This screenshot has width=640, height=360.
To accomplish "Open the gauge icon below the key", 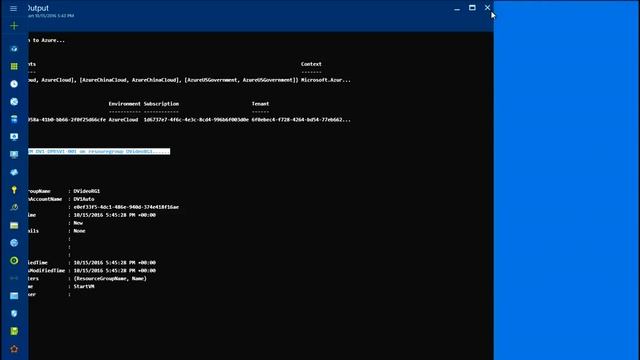I will 14,207.
